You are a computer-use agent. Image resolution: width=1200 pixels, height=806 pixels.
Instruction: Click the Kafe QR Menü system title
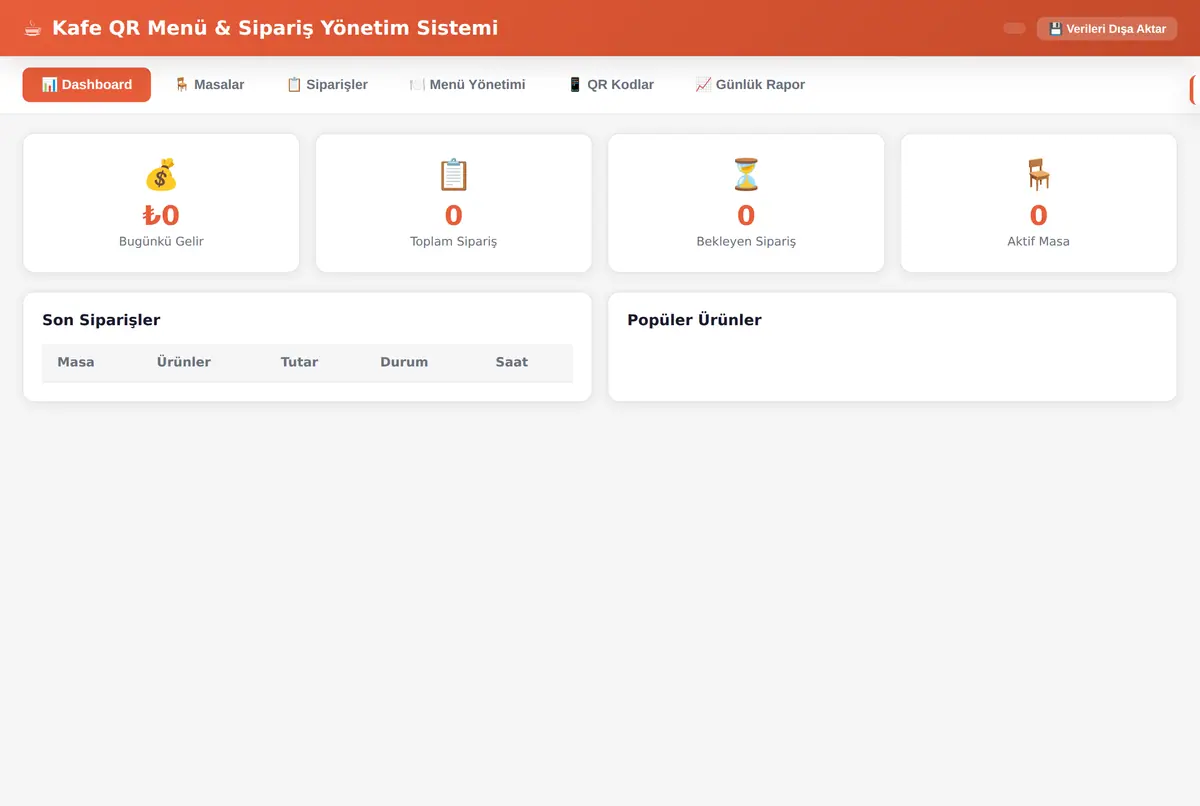point(275,28)
